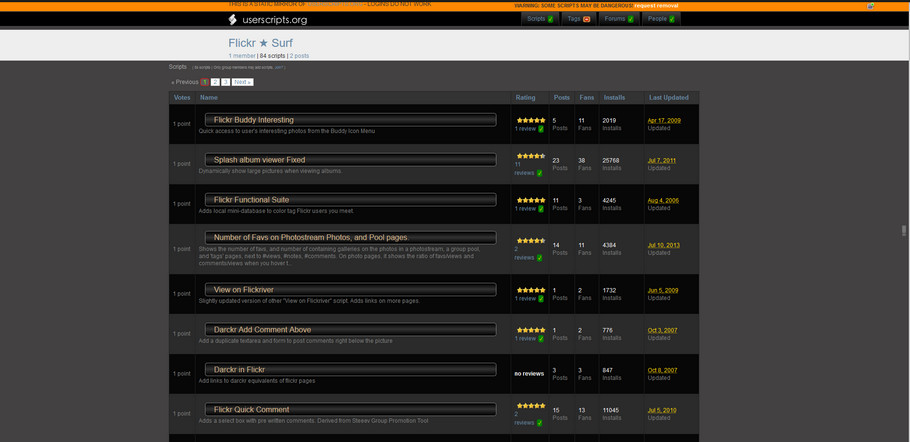Click the page scrollbar handle beside the table
The image size is (910, 442).
click(904, 230)
